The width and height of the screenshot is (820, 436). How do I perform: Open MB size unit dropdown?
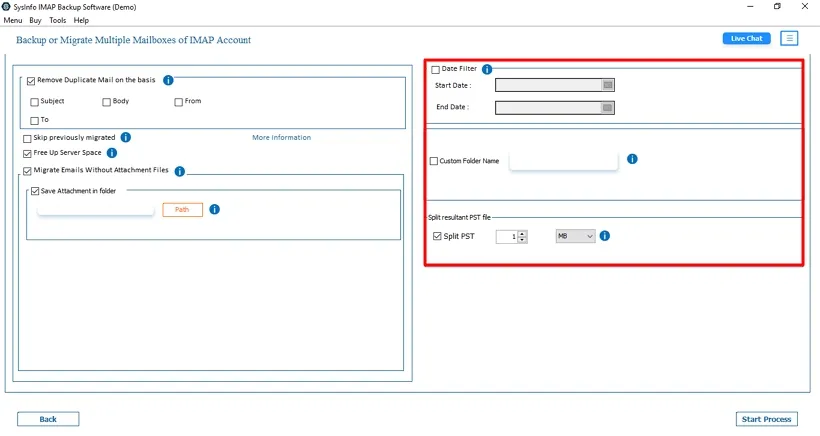coord(575,236)
